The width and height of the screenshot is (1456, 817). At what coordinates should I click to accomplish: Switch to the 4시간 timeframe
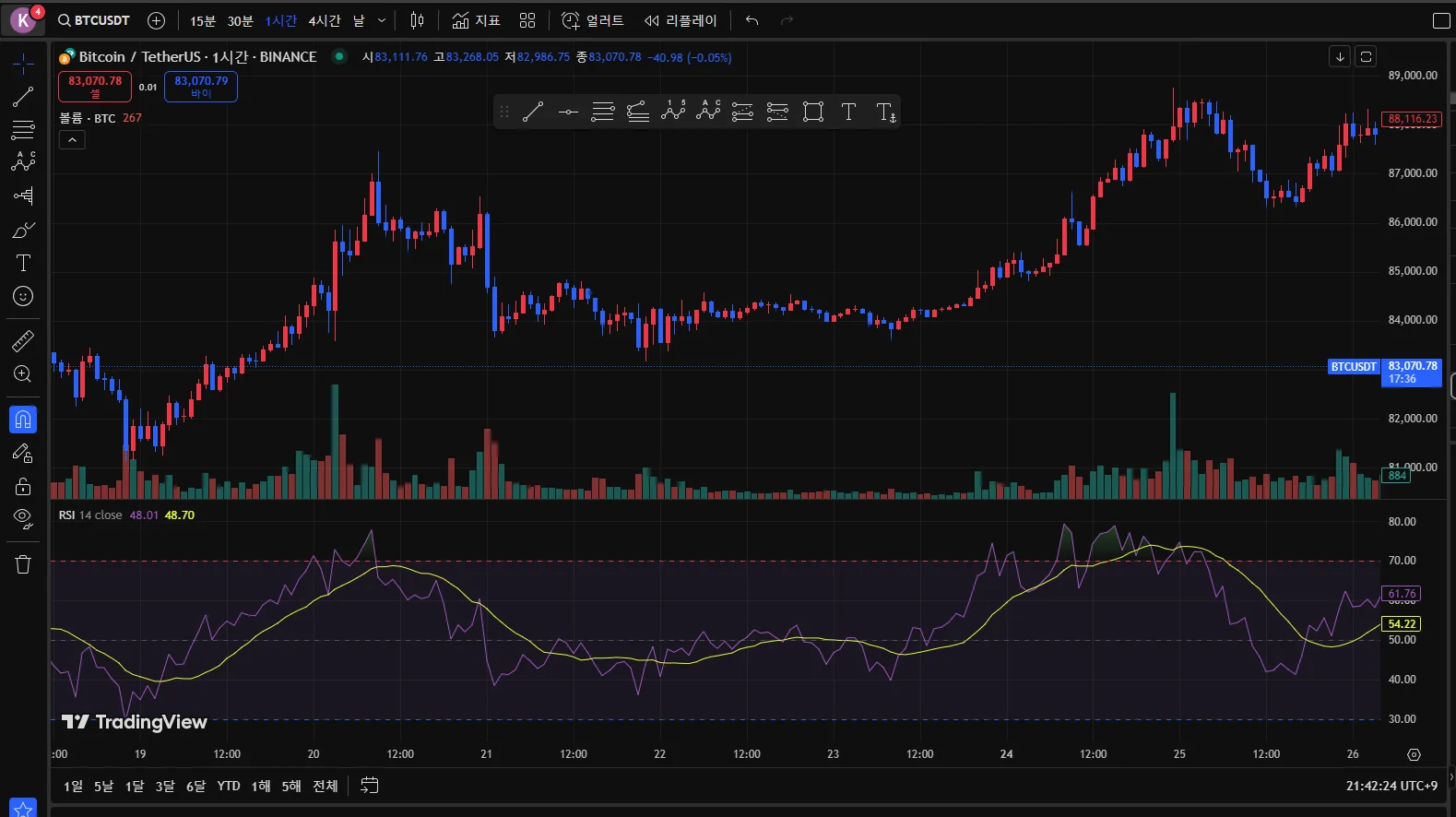pyautogui.click(x=324, y=20)
